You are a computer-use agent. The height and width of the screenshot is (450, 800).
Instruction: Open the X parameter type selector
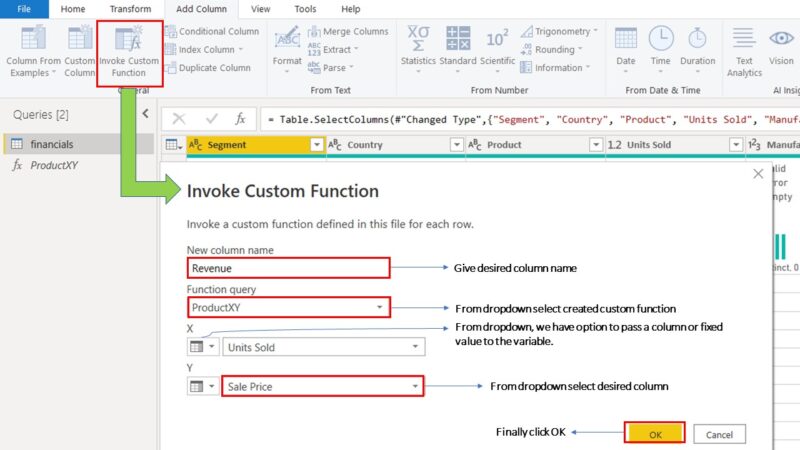click(201, 347)
